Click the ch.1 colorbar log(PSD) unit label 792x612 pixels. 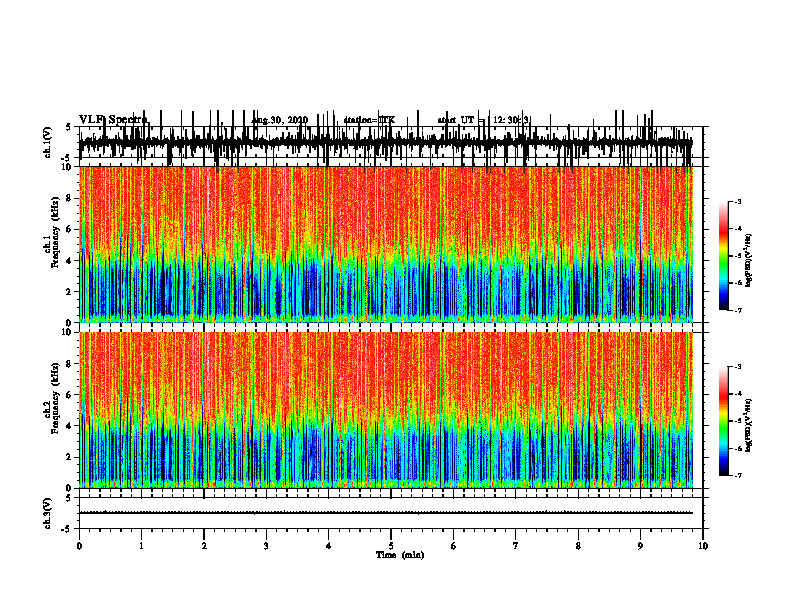point(749,260)
